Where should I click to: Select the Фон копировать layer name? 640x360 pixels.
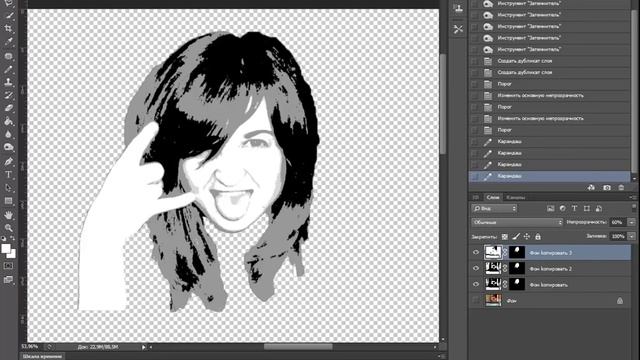coord(548,284)
